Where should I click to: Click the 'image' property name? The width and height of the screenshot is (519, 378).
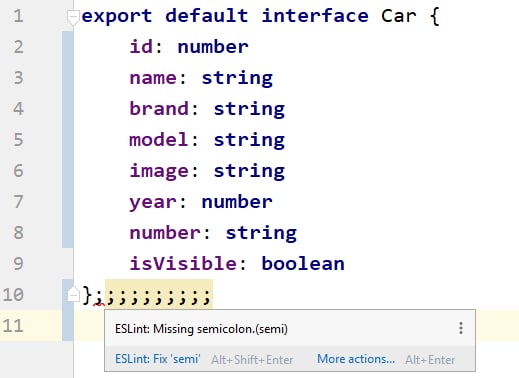[x=159, y=172]
